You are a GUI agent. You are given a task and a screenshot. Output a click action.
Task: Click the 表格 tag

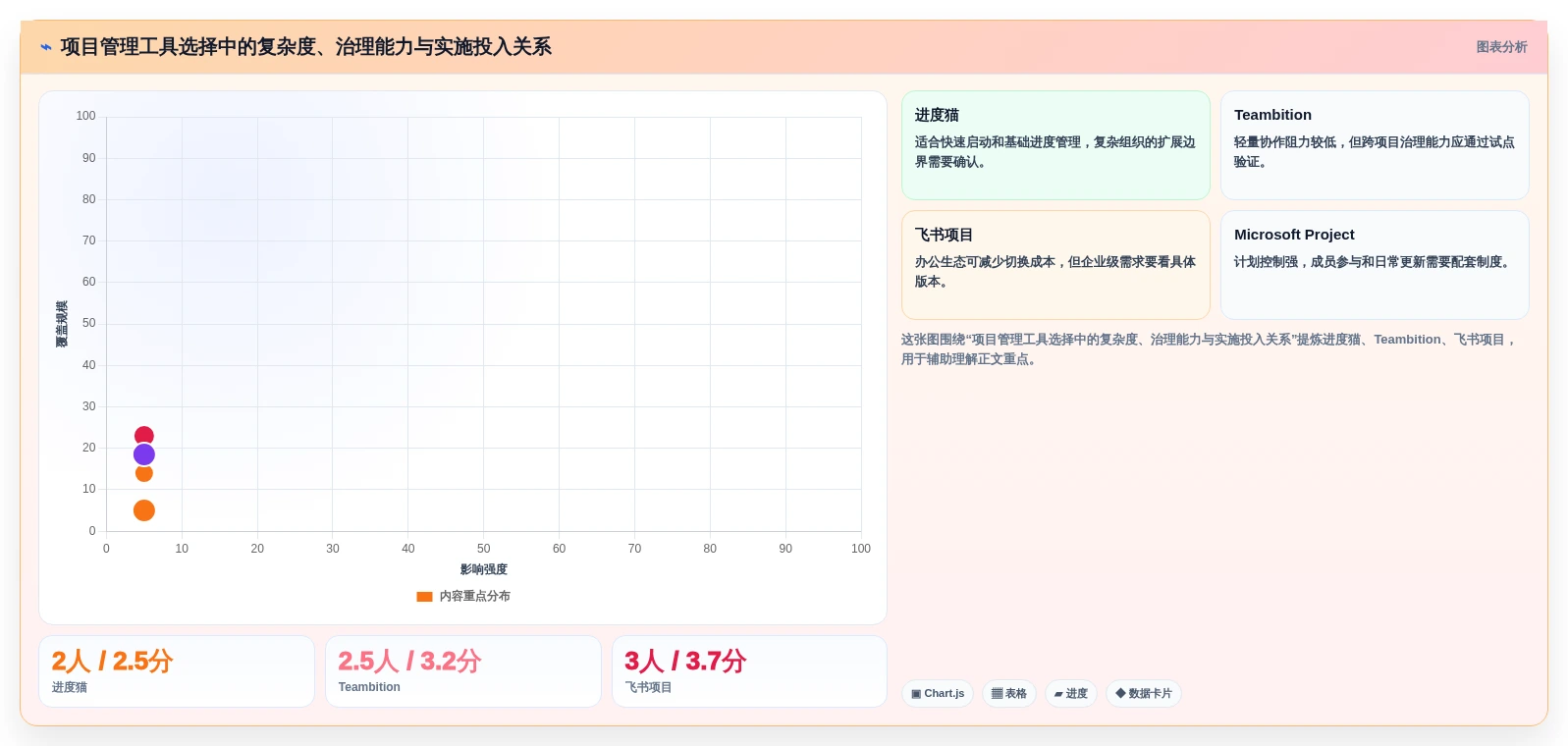click(x=1009, y=693)
